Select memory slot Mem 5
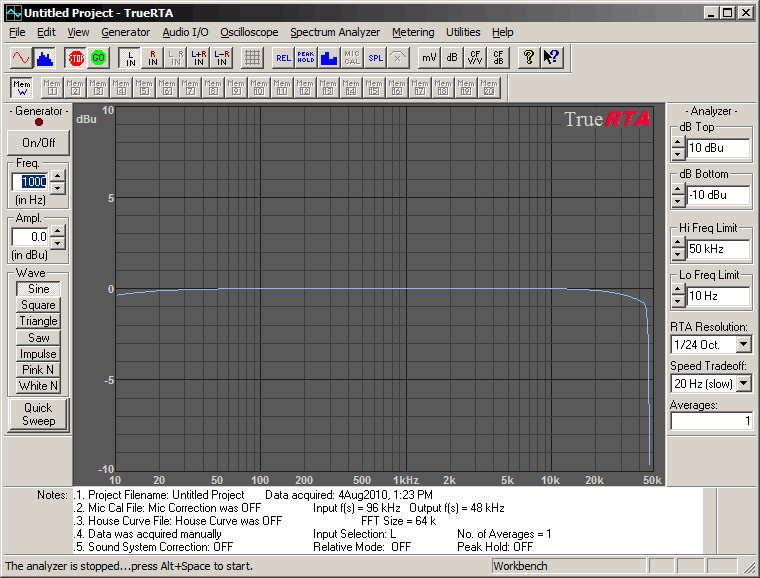Screen dimensions: 760x578 144,88
